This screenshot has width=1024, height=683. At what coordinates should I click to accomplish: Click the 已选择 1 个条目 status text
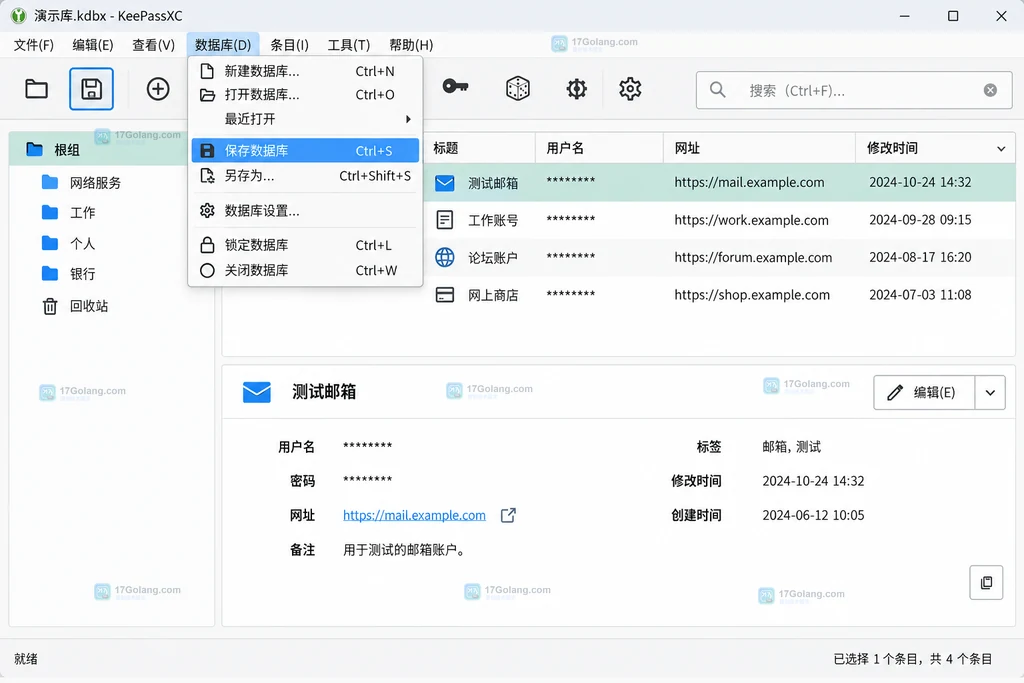pyautogui.click(x=877, y=659)
